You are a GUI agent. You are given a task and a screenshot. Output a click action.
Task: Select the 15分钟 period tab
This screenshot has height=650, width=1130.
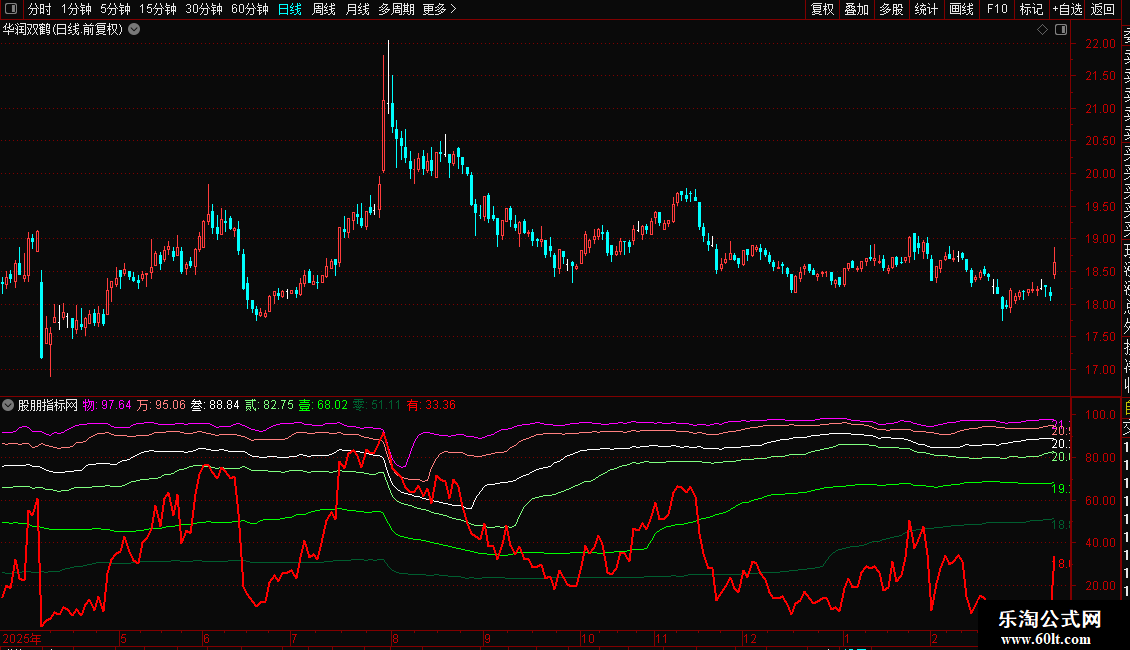(158, 9)
